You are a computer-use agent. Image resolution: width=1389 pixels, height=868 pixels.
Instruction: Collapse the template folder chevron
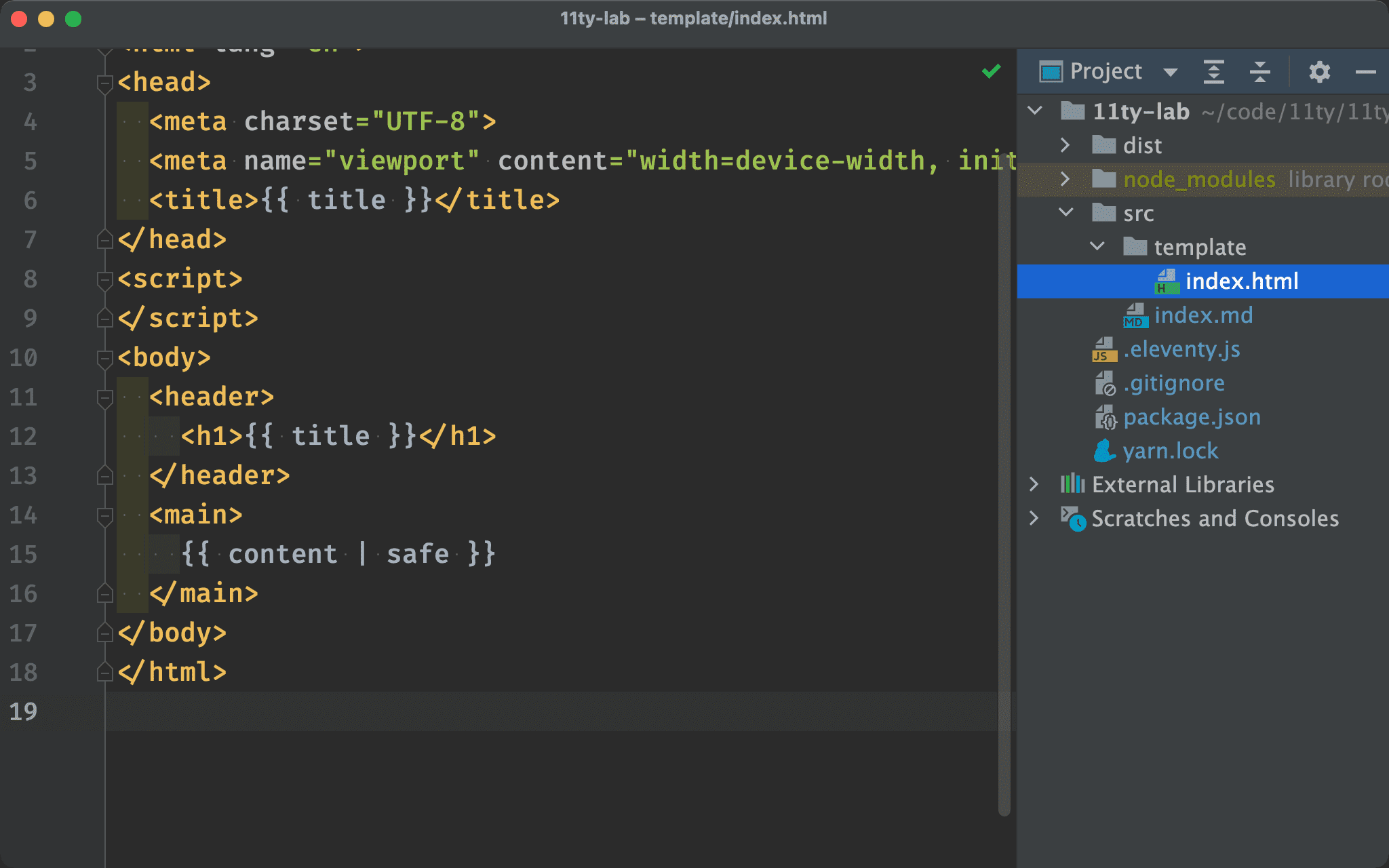[x=1097, y=246]
